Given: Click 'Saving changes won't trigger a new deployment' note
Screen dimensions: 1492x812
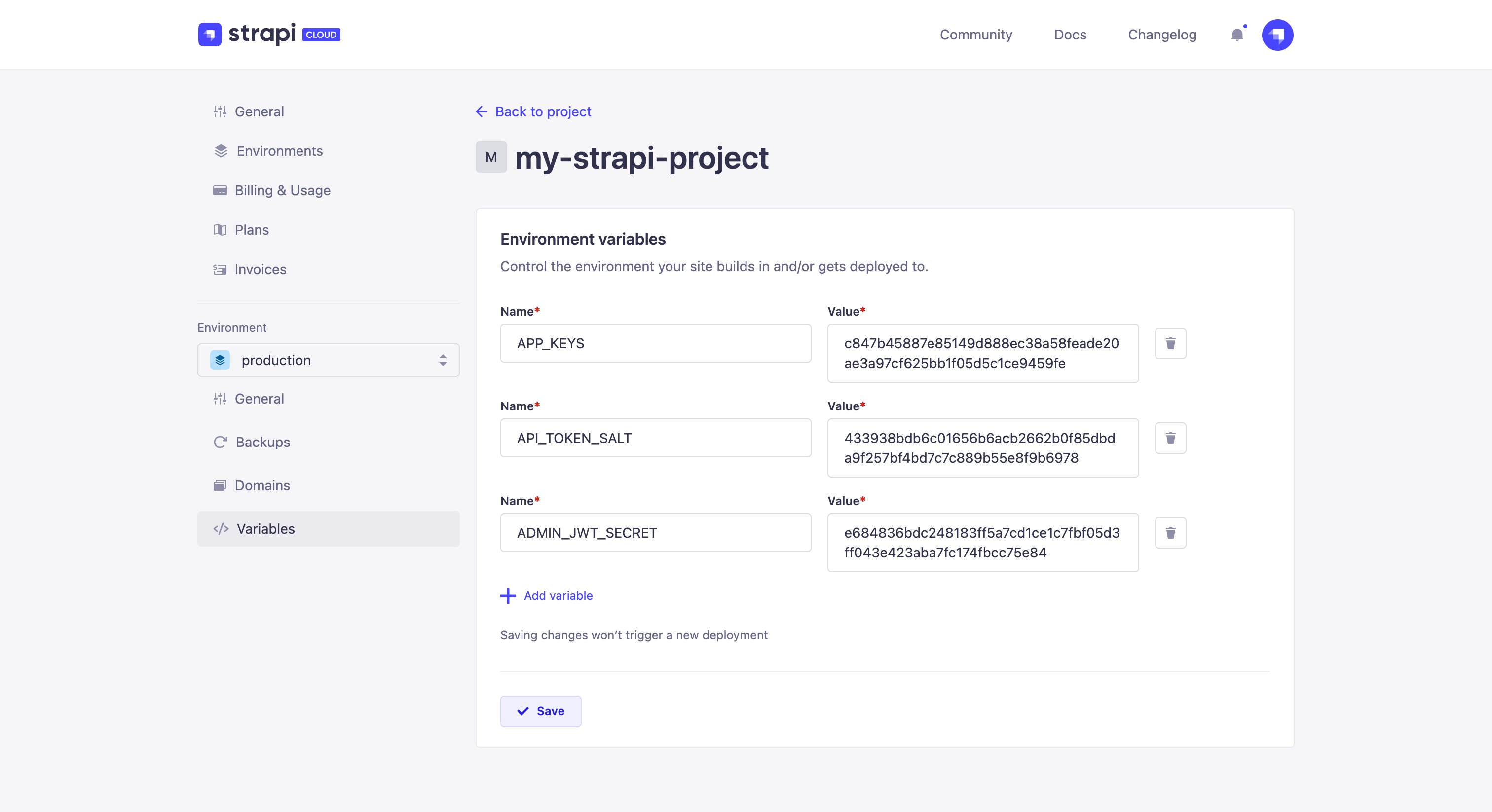Looking at the screenshot, I should [x=634, y=635].
